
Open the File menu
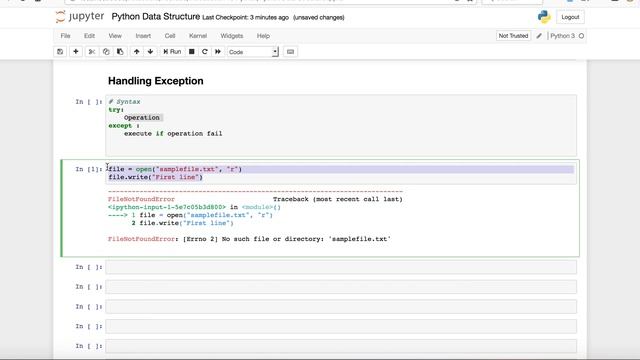65,36
